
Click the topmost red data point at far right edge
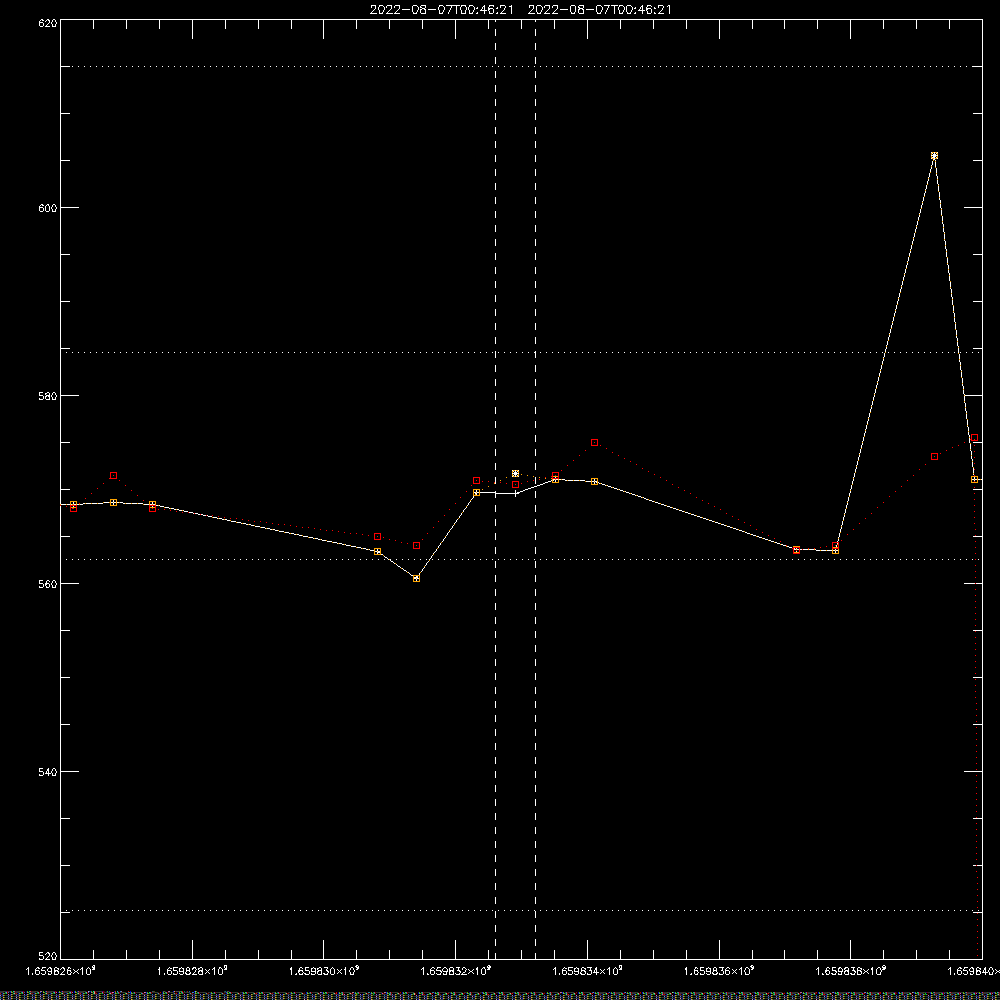click(974, 438)
